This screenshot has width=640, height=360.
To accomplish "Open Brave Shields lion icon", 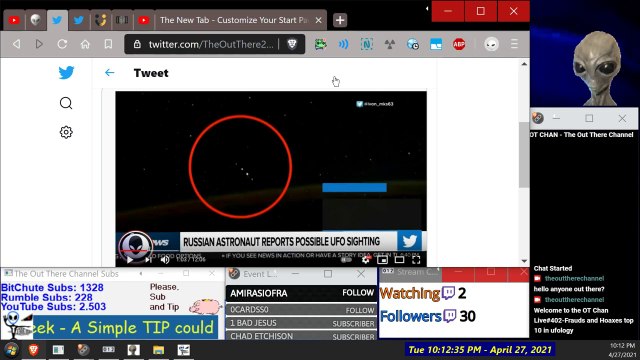I will [x=292, y=44].
